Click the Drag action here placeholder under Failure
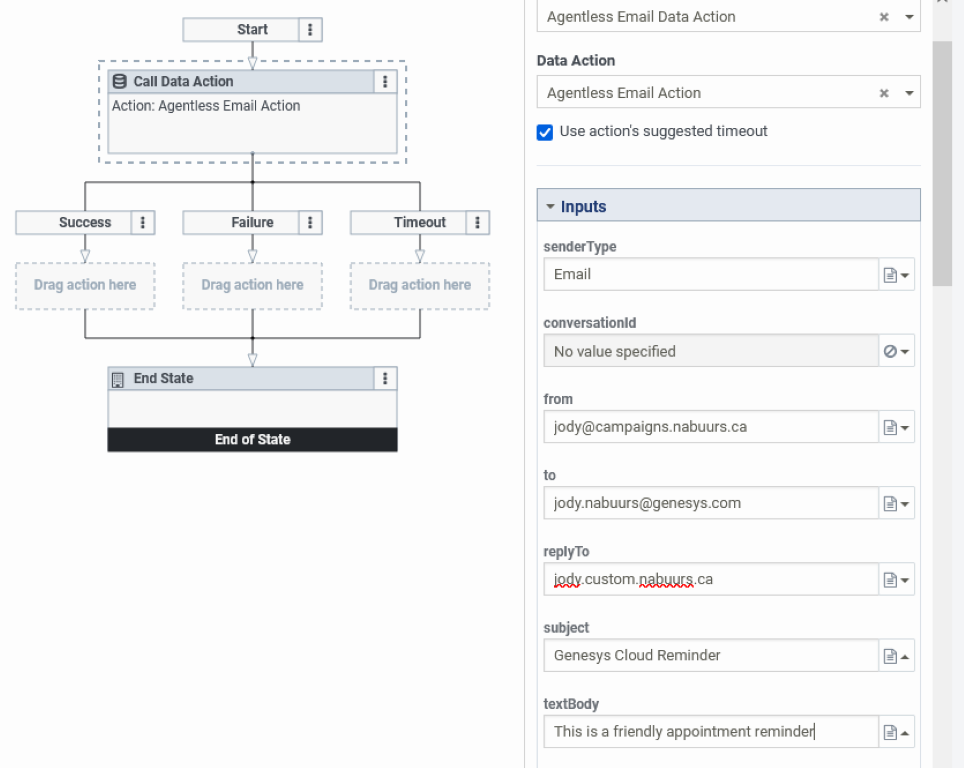 pos(252,285)
